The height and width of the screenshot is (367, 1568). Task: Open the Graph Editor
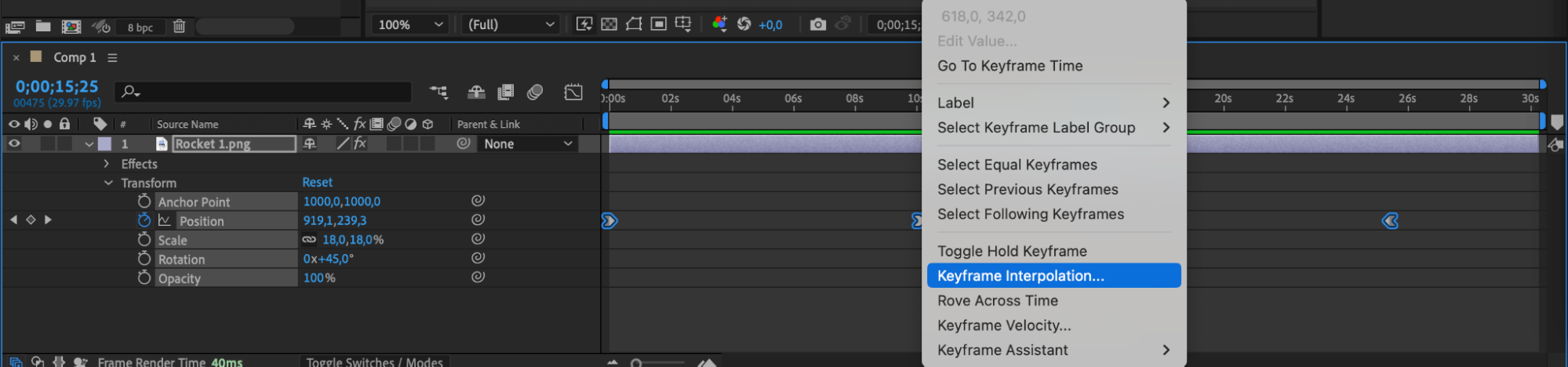(x=573, y=93)
